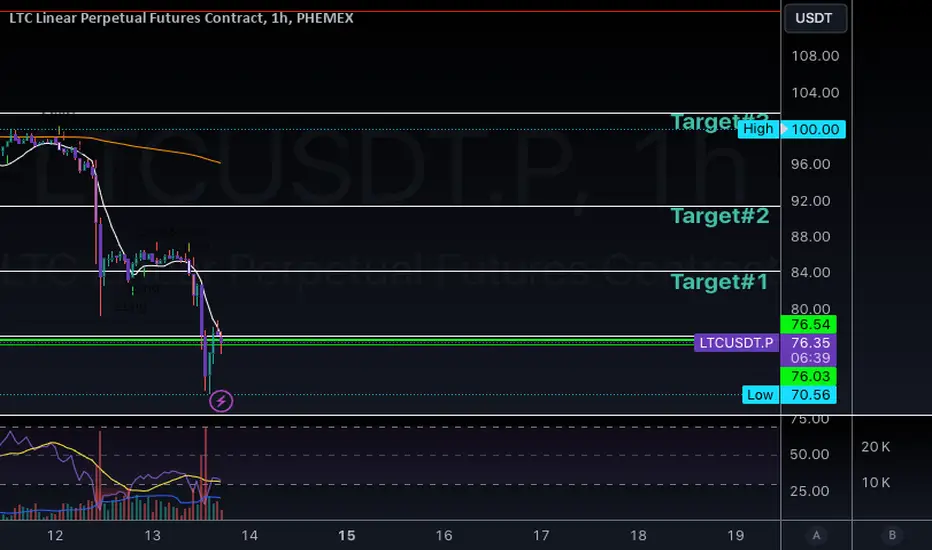The width and height of the screenshot is (932, 550).
Task: Click the lightning bolt event icon
Action: [x=221, y=401]
